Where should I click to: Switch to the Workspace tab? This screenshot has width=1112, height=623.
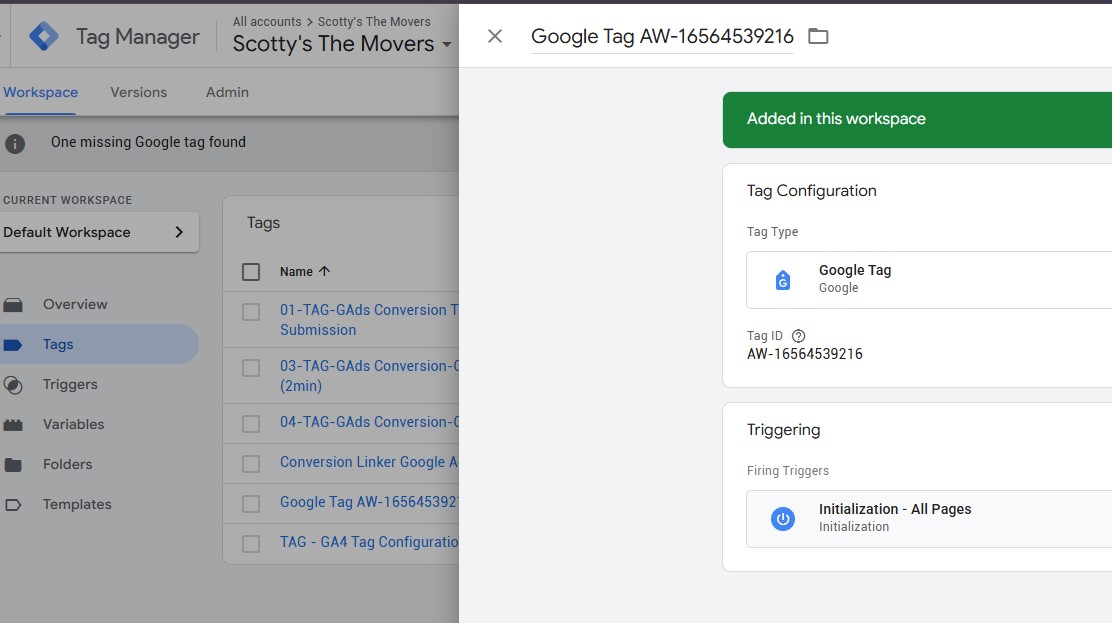click(40, 92)
